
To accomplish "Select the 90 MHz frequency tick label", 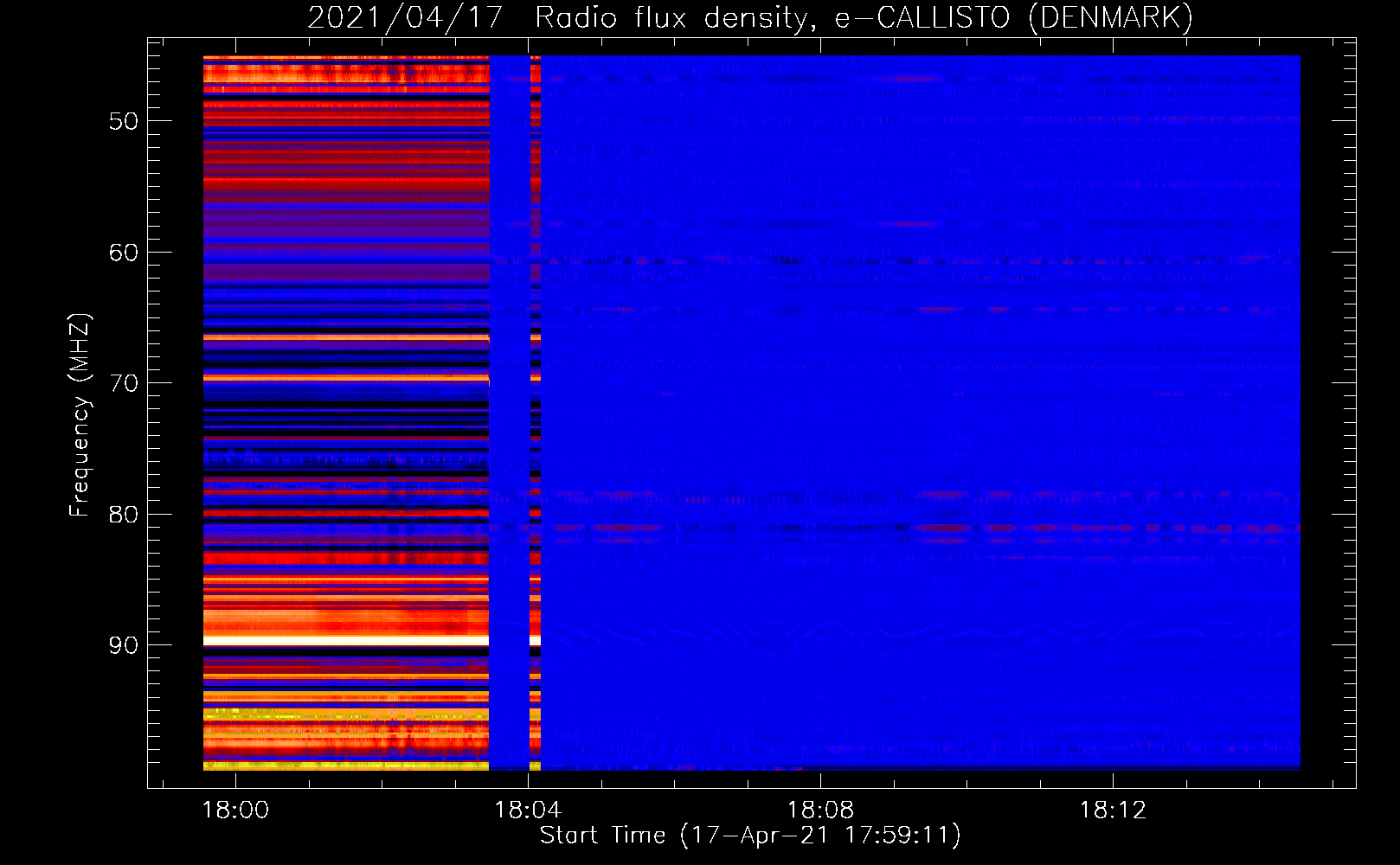I will (124, 645).
